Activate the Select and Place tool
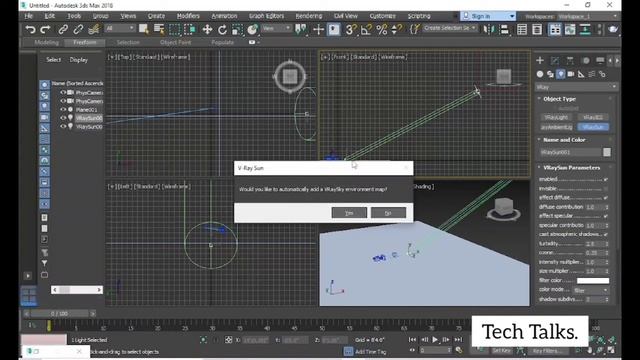Screen dimensions: 640x360 click(x=253, y=29)
